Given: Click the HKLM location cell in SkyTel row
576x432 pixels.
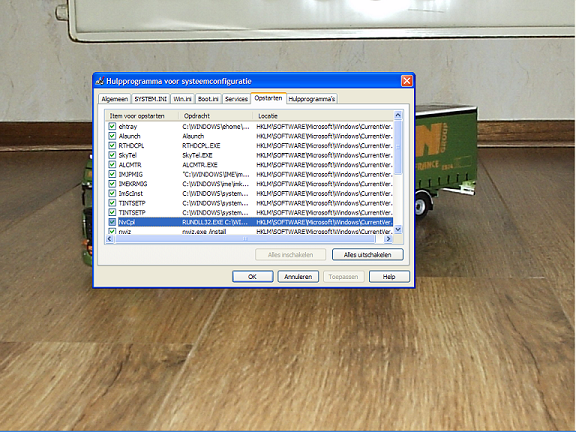Looking at the screenshot, I should coord(324,155).
